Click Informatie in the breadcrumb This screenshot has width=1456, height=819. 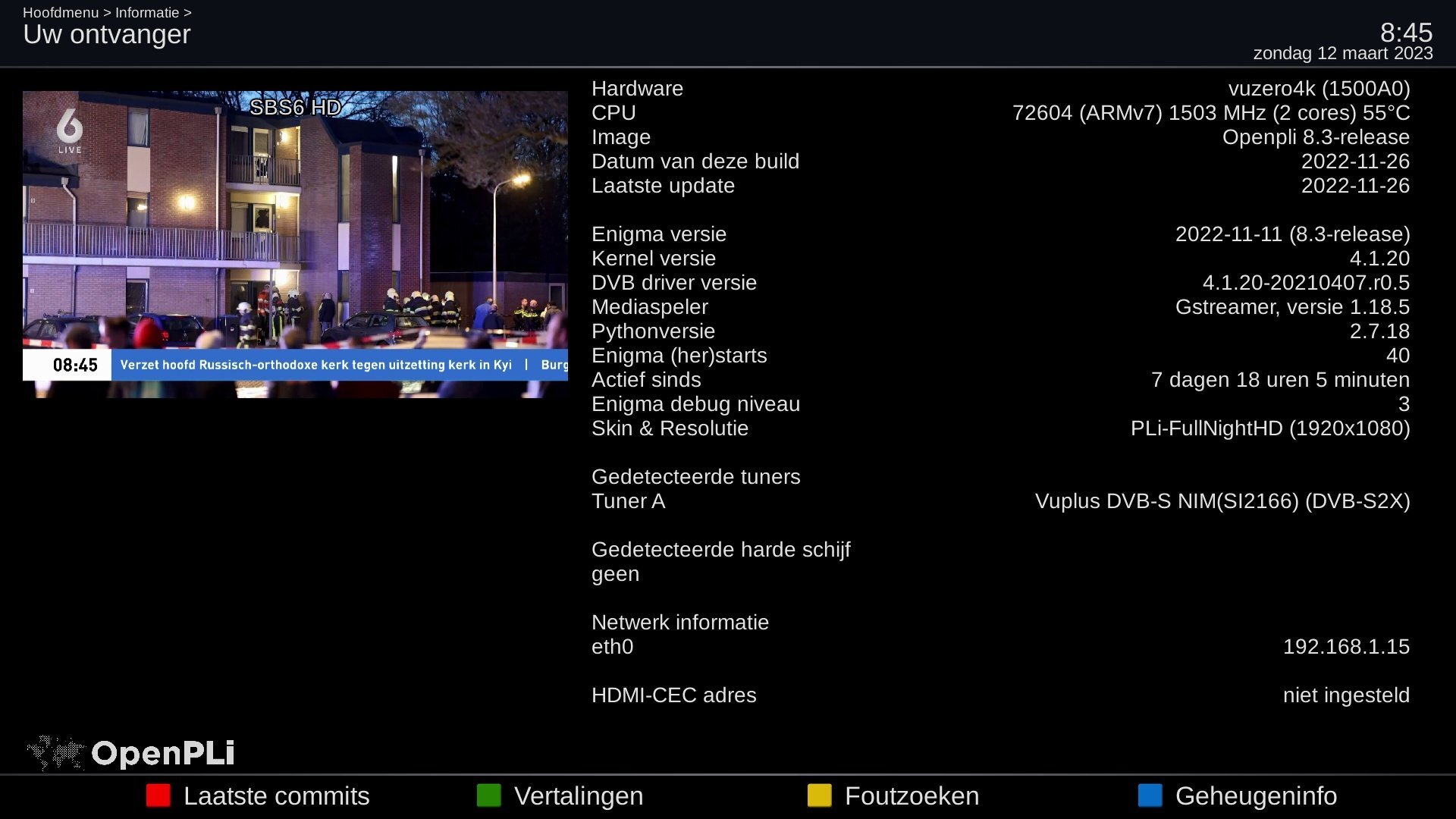tap(147, 13)
